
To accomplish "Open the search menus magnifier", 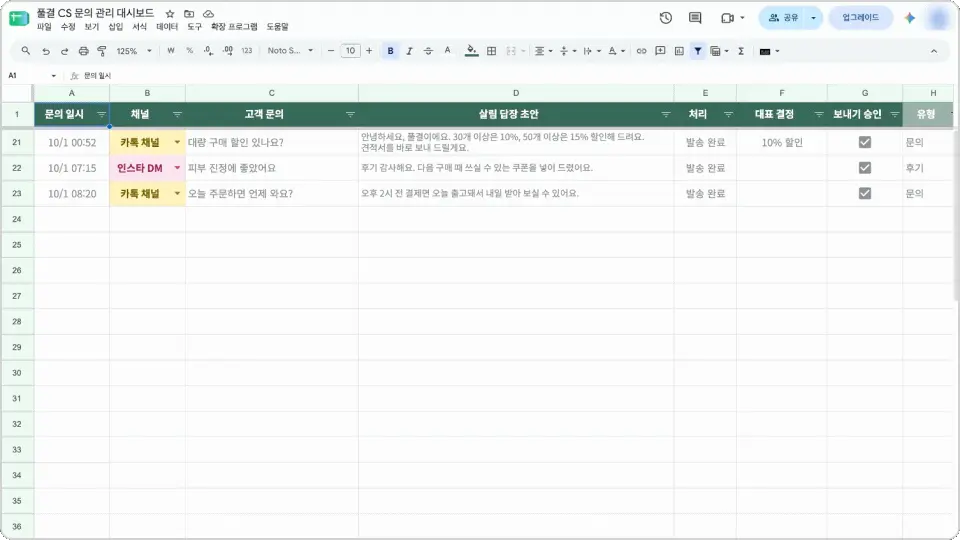I will pyautogui.click(x=25, y=51).
